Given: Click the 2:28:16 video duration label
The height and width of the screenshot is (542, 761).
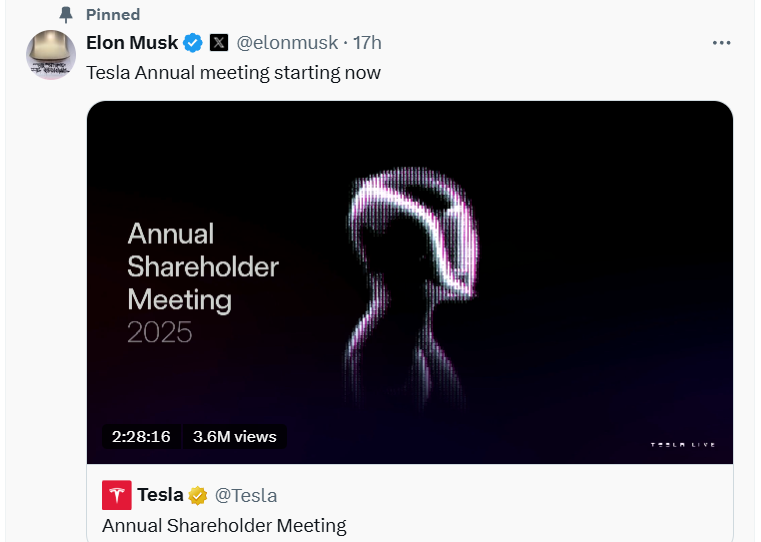Looking at the screenshot, I should [x=141, y=437].
